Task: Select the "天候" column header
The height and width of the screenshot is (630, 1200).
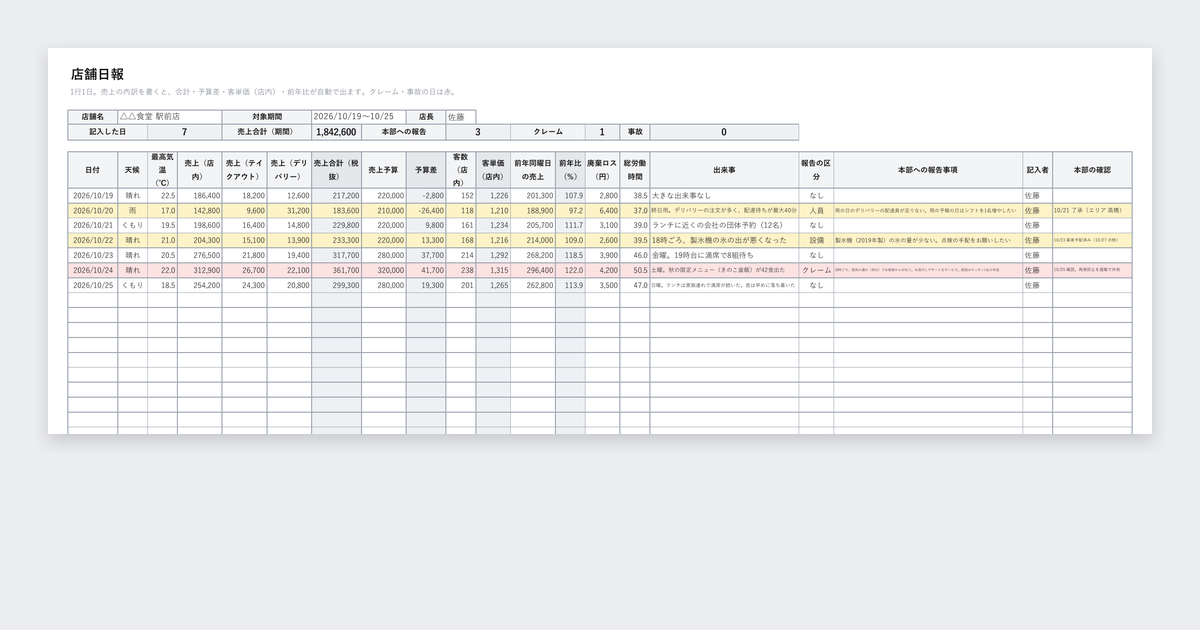Action: pyautogui.click(x=133, y=170)
